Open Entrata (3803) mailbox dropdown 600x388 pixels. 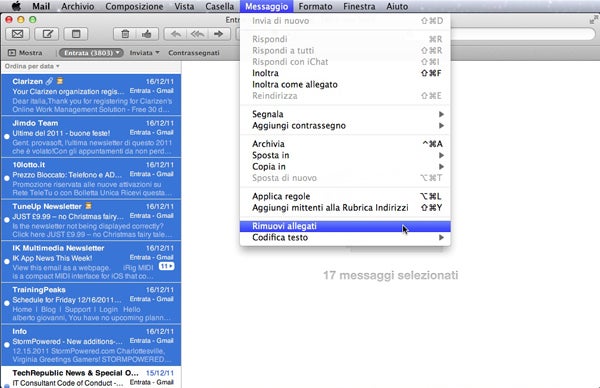coord(91,53)
